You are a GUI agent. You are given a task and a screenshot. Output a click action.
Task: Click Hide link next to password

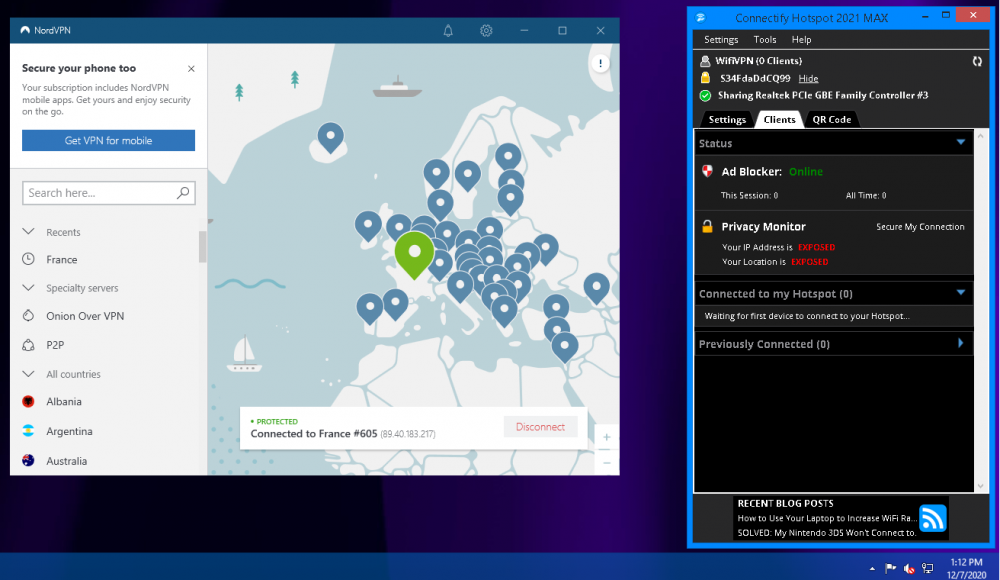[808, 78]
